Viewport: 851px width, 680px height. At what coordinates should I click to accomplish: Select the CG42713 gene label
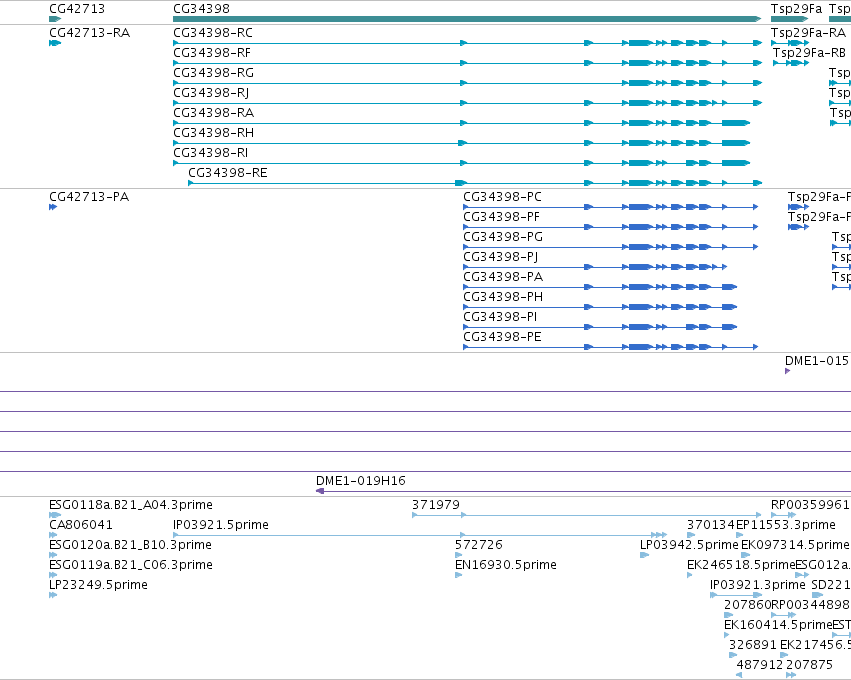click(x=77, y=9)
